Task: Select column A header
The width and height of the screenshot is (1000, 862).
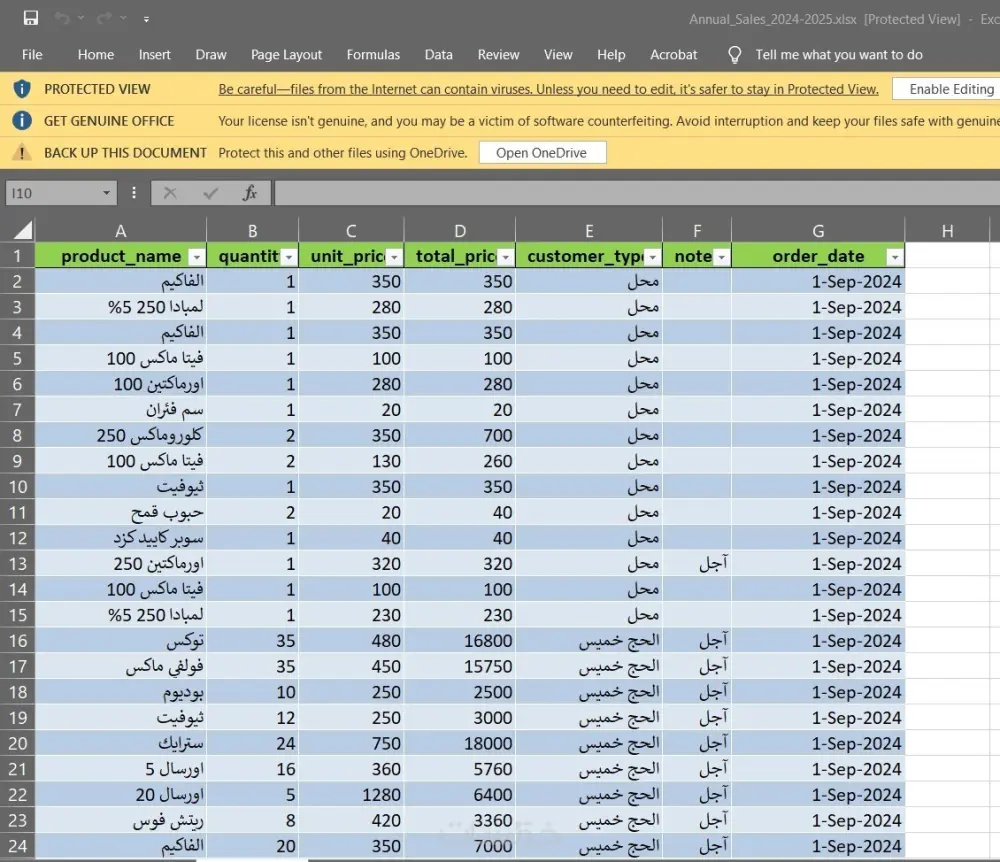Action: pos(121,231)
